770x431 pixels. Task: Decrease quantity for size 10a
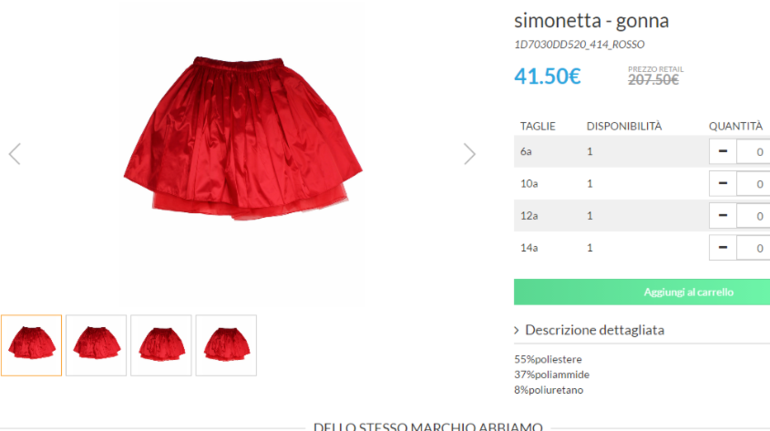pyautogui.click(x=722, y=184)
